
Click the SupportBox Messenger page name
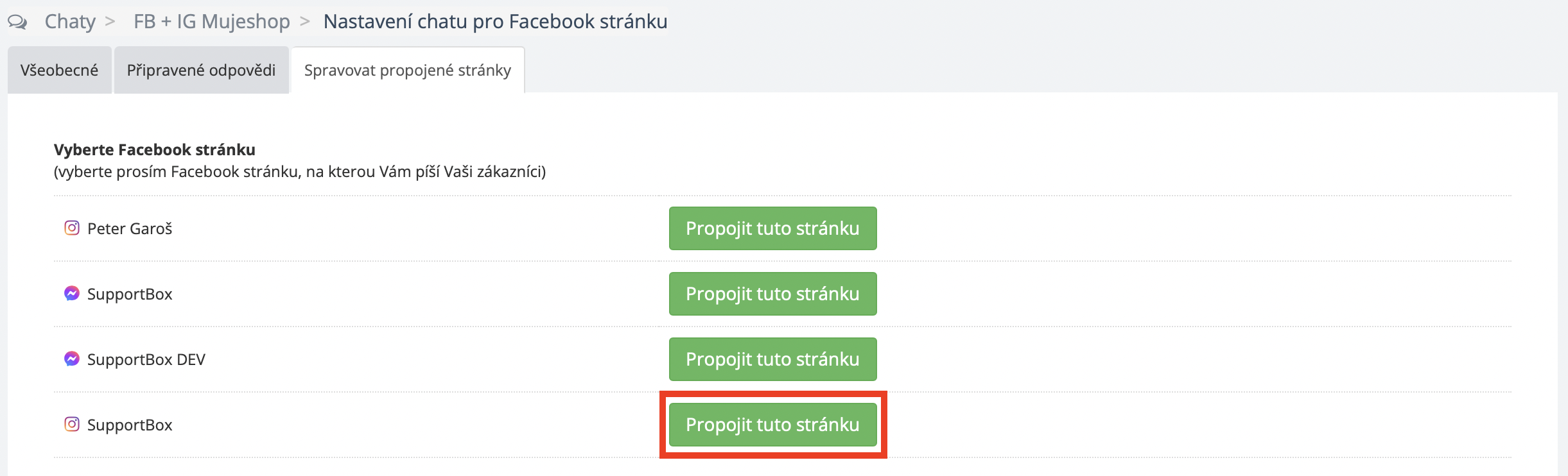tap(130, 294)
